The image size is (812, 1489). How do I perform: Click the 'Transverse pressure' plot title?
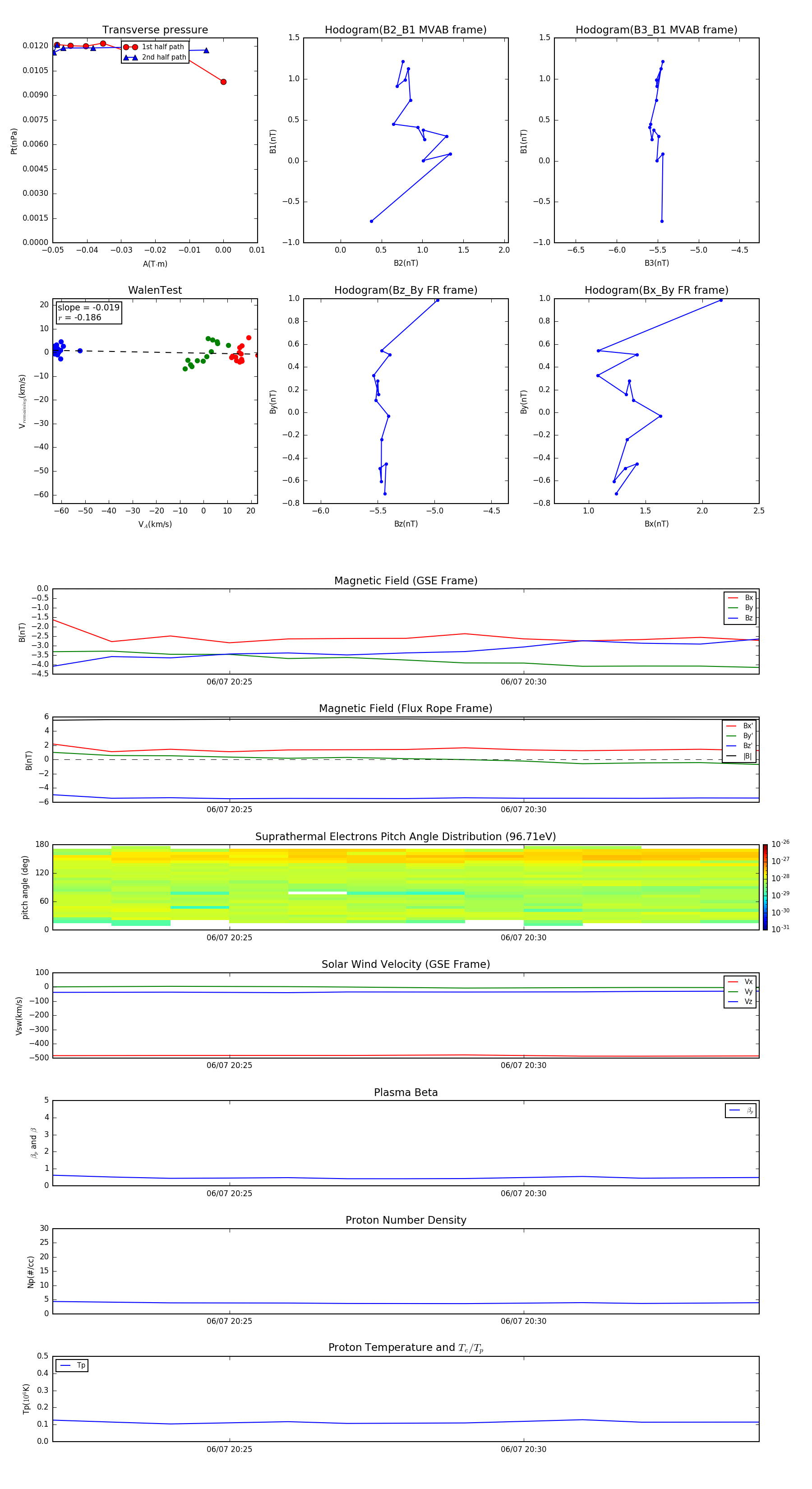155,30
